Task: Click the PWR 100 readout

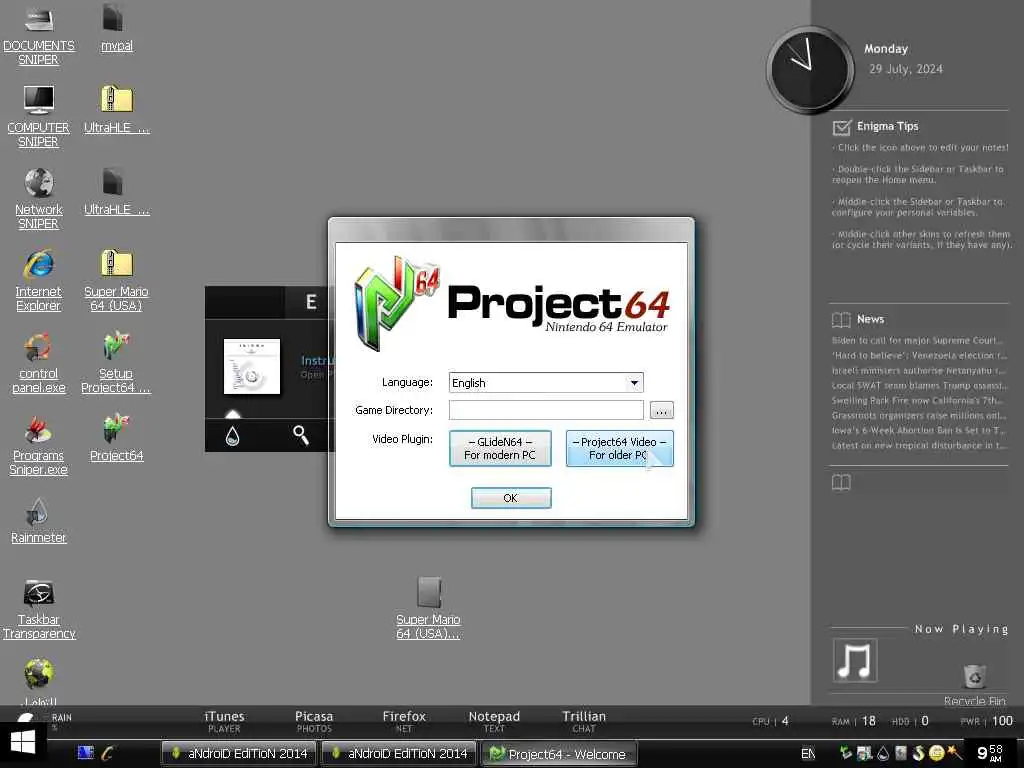Action: pos(986,721)
